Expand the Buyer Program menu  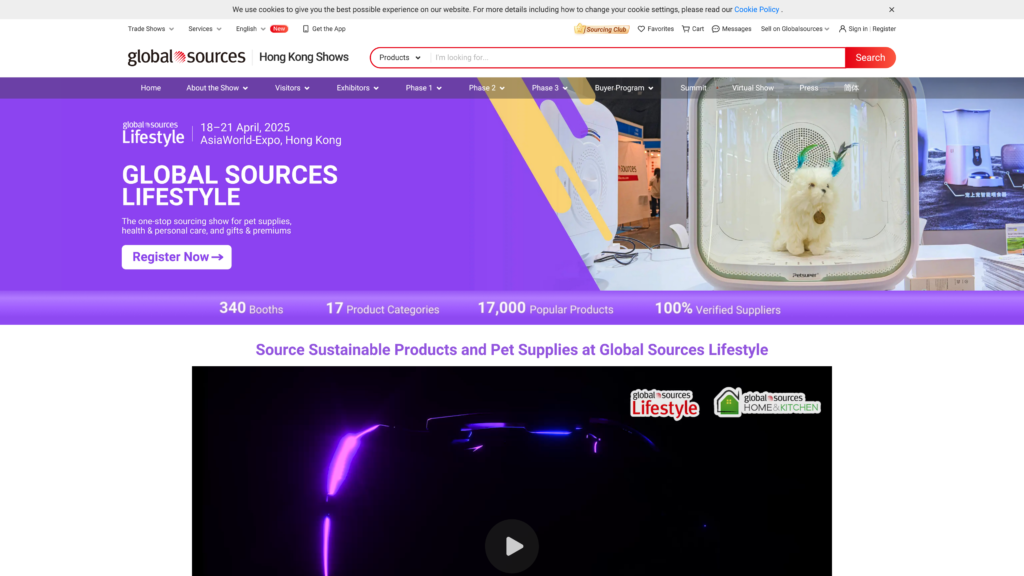click(624, 88)
